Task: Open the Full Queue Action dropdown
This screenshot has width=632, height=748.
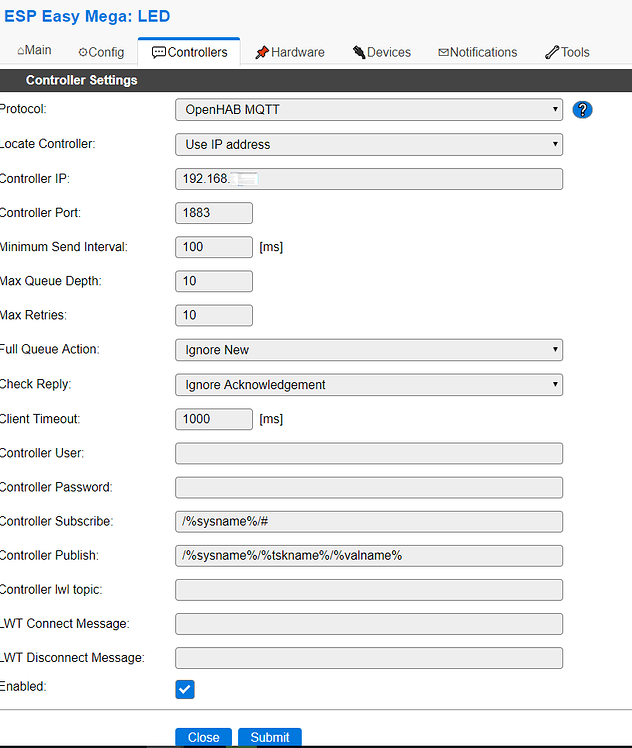Action: [x=369, y=350]
